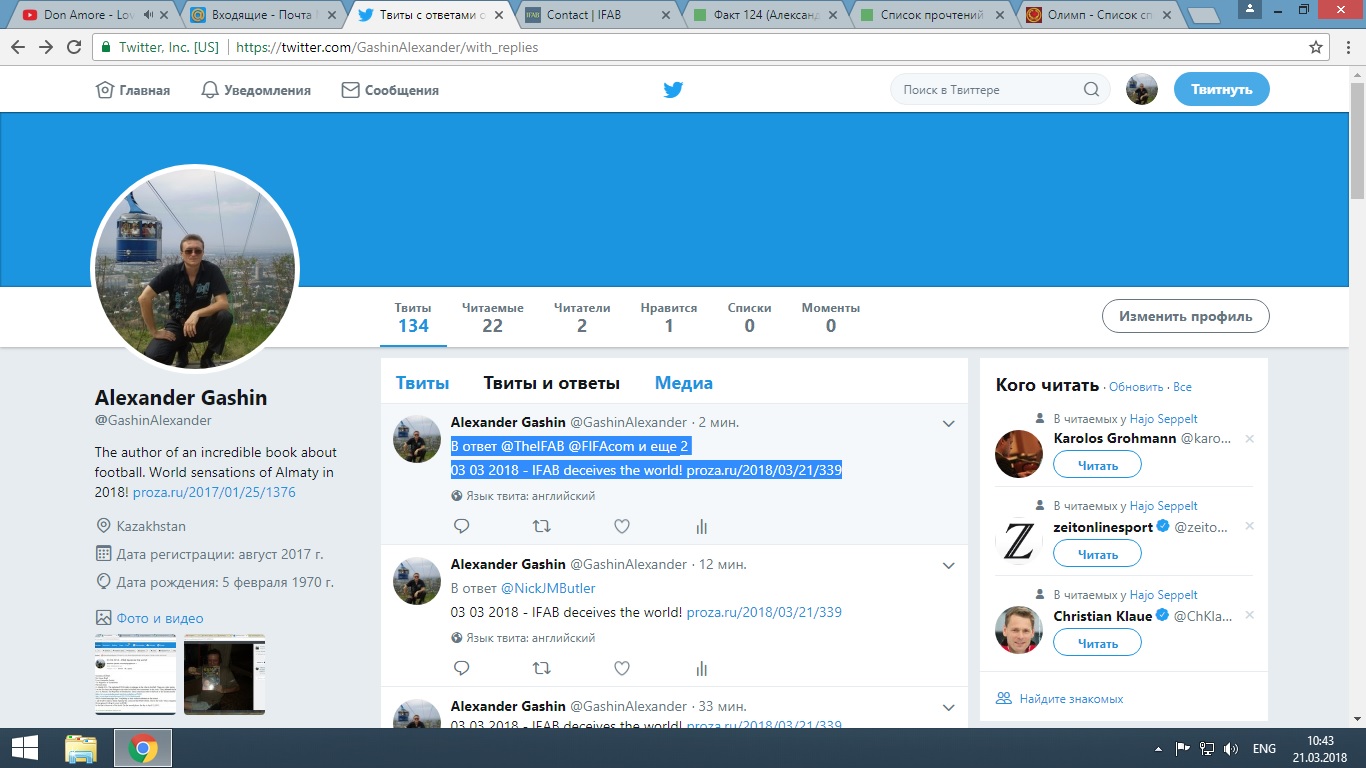This screenshot has width=1366, height=768.
Task: Show hidden tray icons arrow
Action: point(1157,748)
